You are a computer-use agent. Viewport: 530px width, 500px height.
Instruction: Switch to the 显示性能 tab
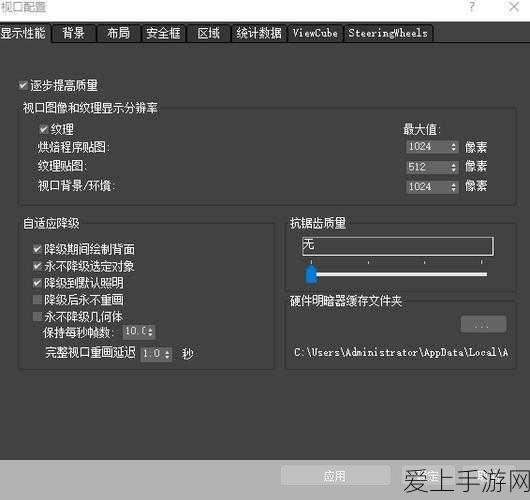pos(24,33)
